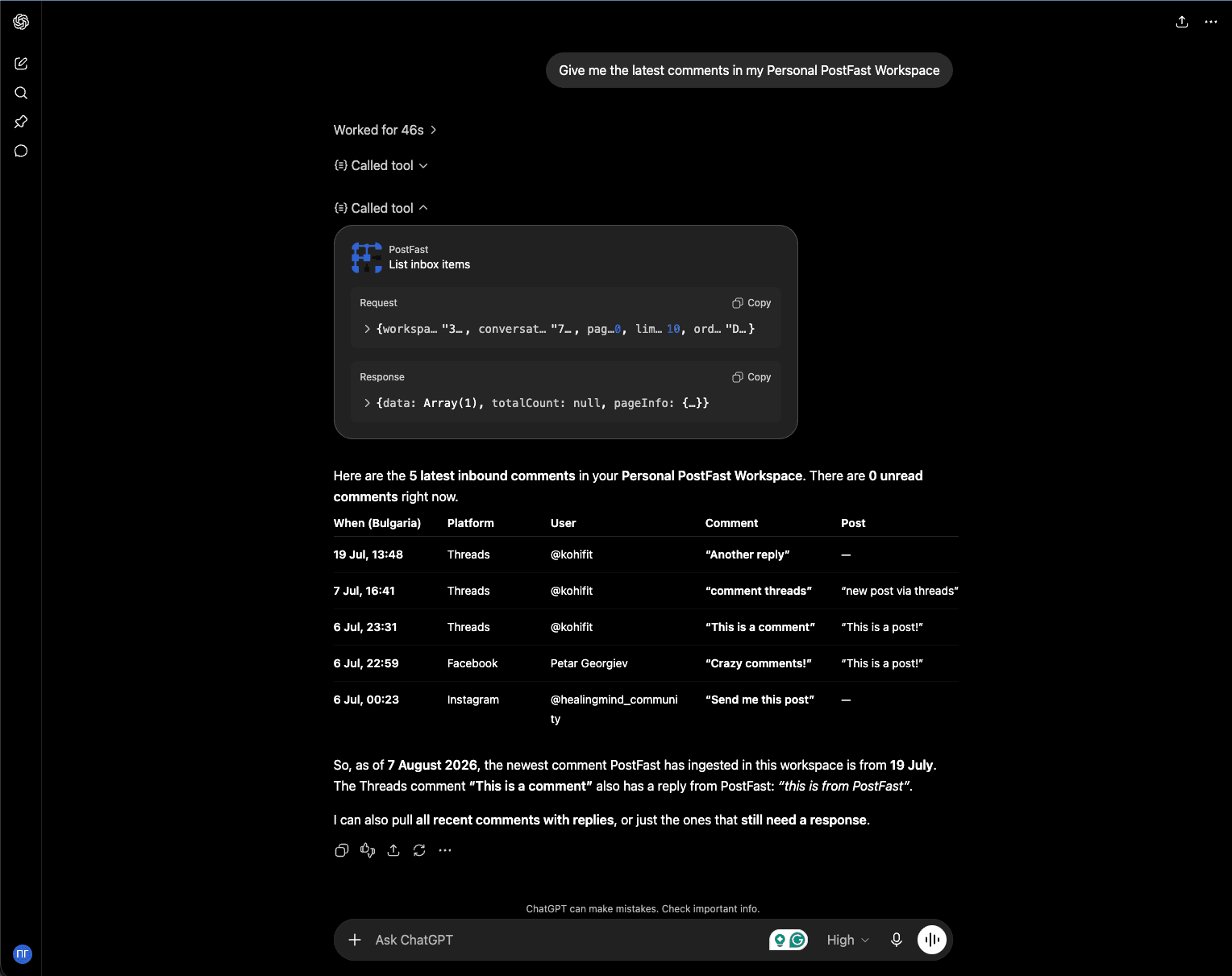Copy the Response JSON
Screen dimensions: 1232x976
tap(751, 377)
